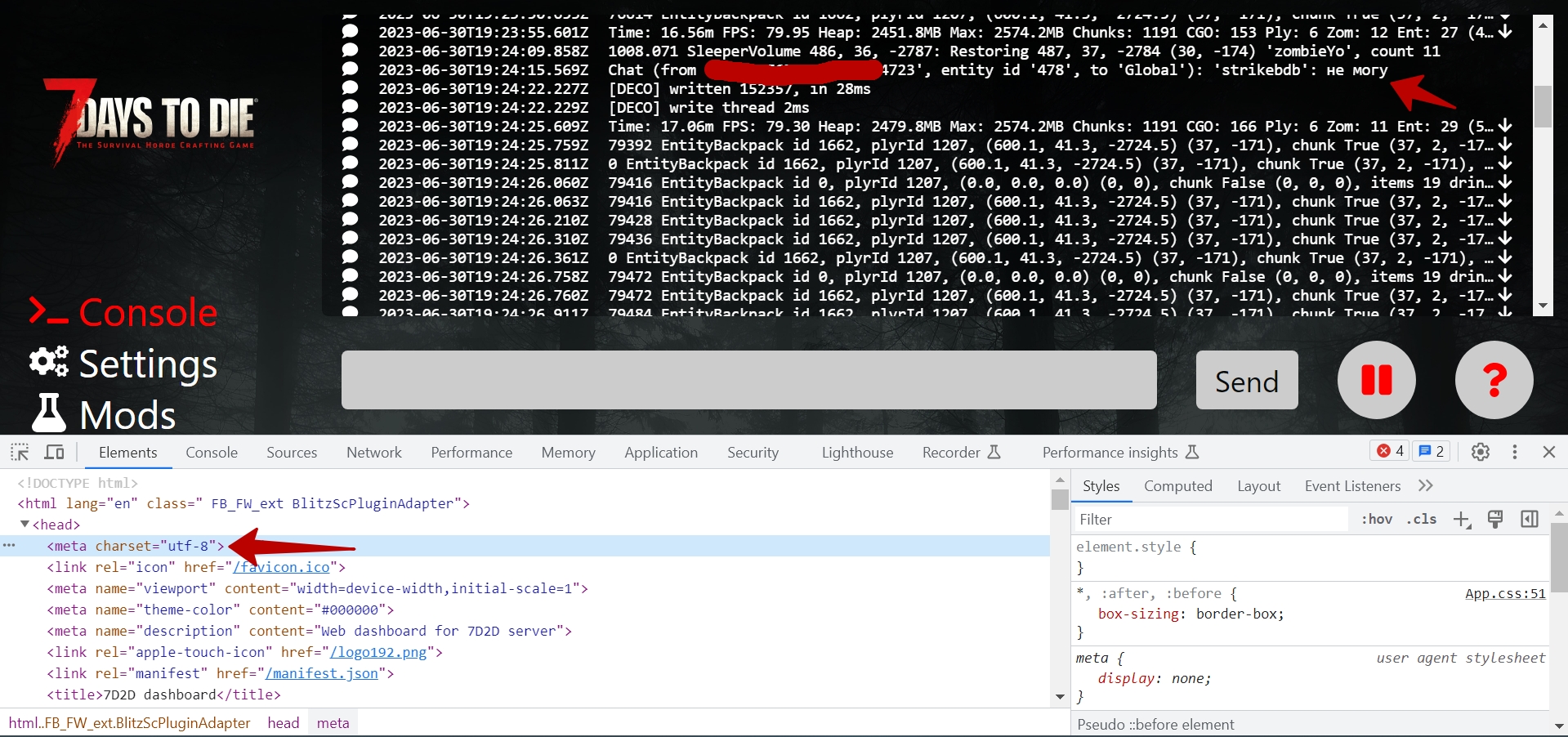Viewport: 1568px width, 737px height.
Task: Open the /manifest.json link
Action: [321, 673]
